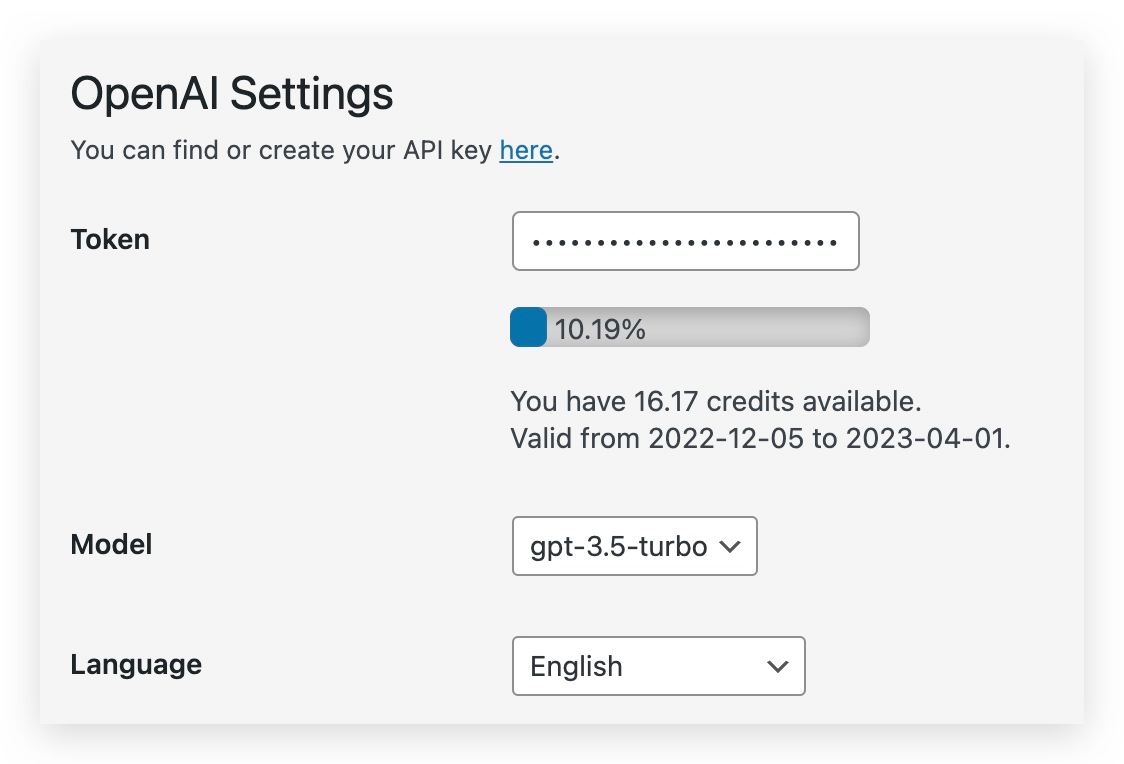This screenshot has height=764, width=1124.
Task: Click the blue filled portion of the progress bar
Action: pos(527,326)
